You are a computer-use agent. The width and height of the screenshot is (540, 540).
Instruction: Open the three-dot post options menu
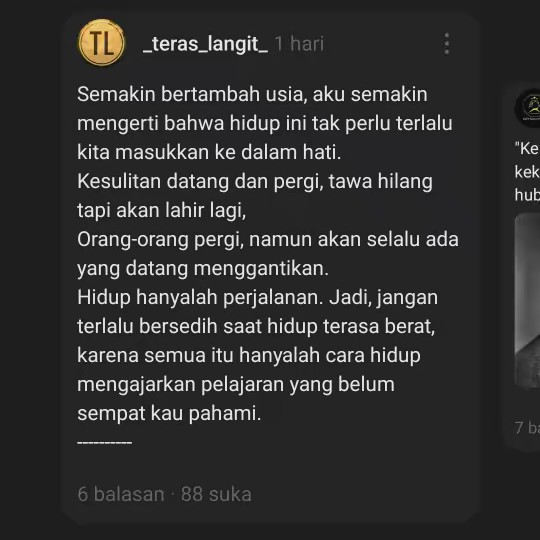click(x=447, y=44)
